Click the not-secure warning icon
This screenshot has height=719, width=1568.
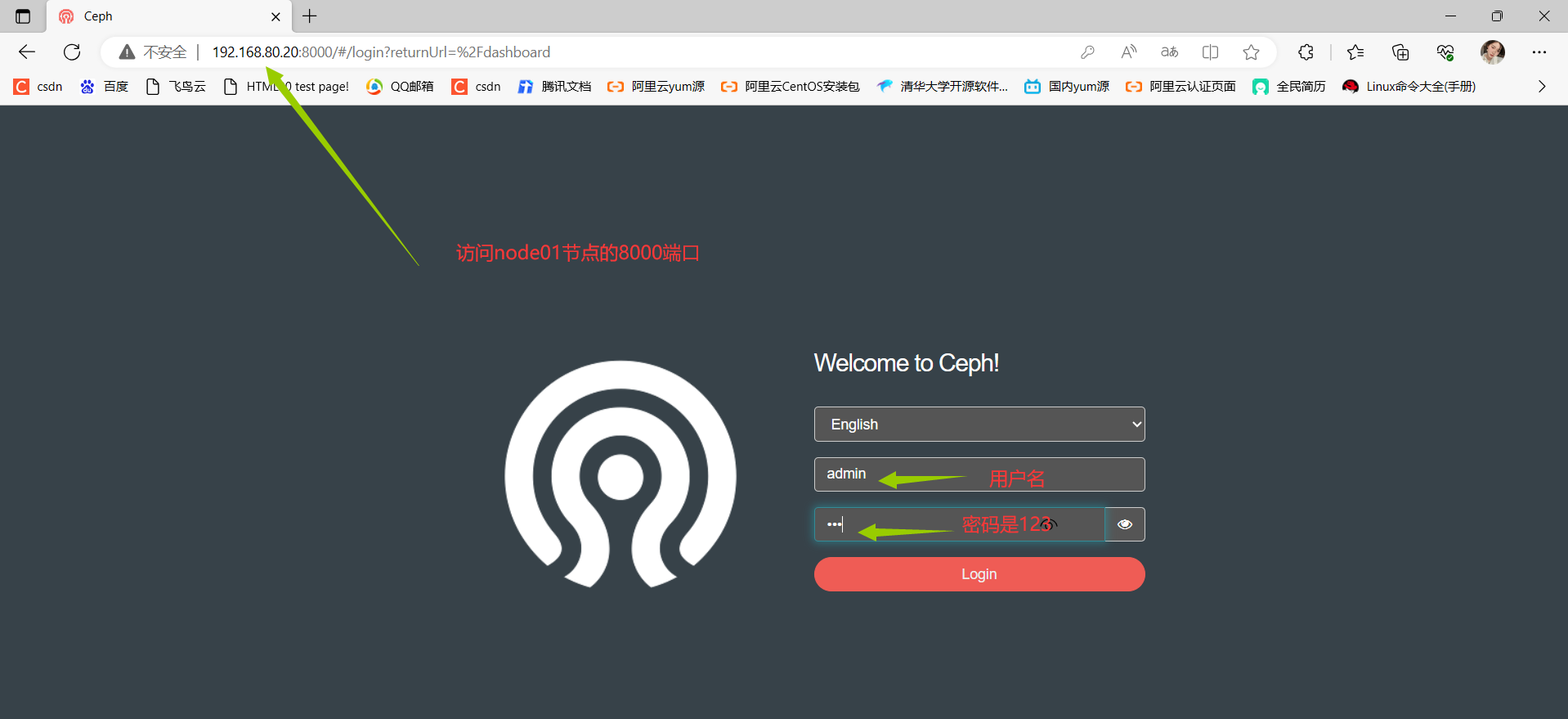point(127,52)
